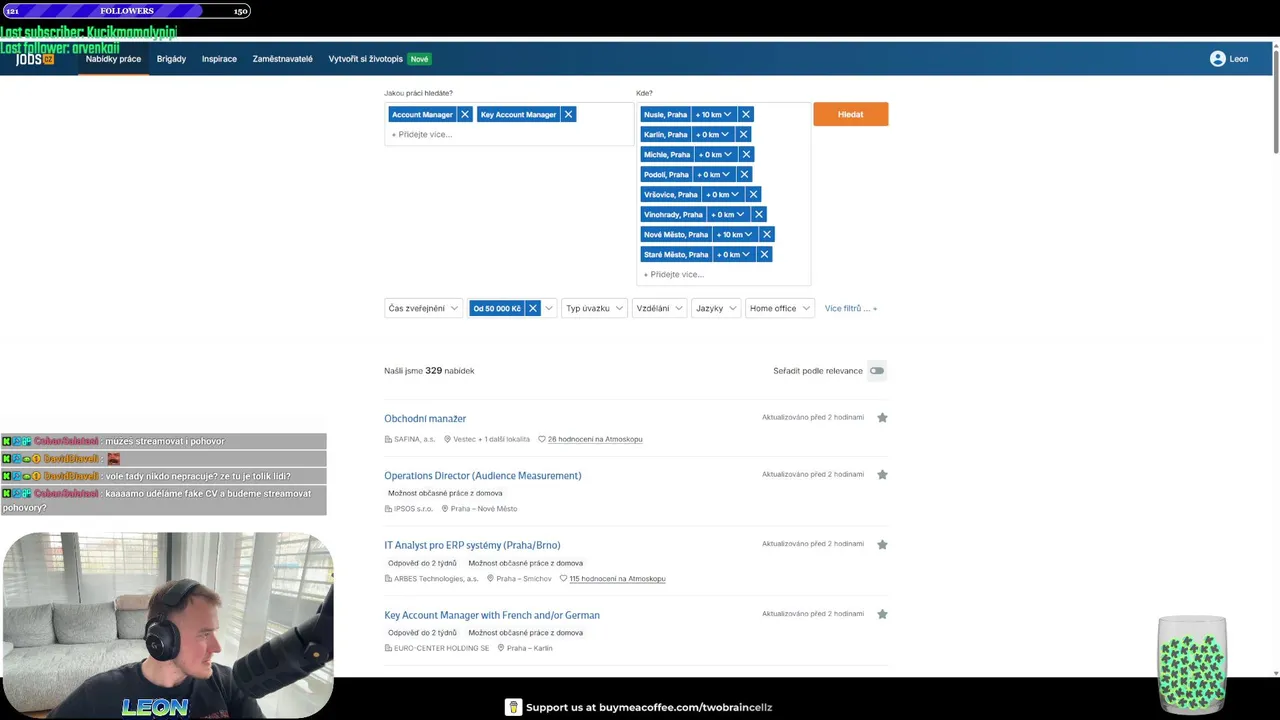
Task: Star the Obchodní manažer job offer
Action: [882, 418]
